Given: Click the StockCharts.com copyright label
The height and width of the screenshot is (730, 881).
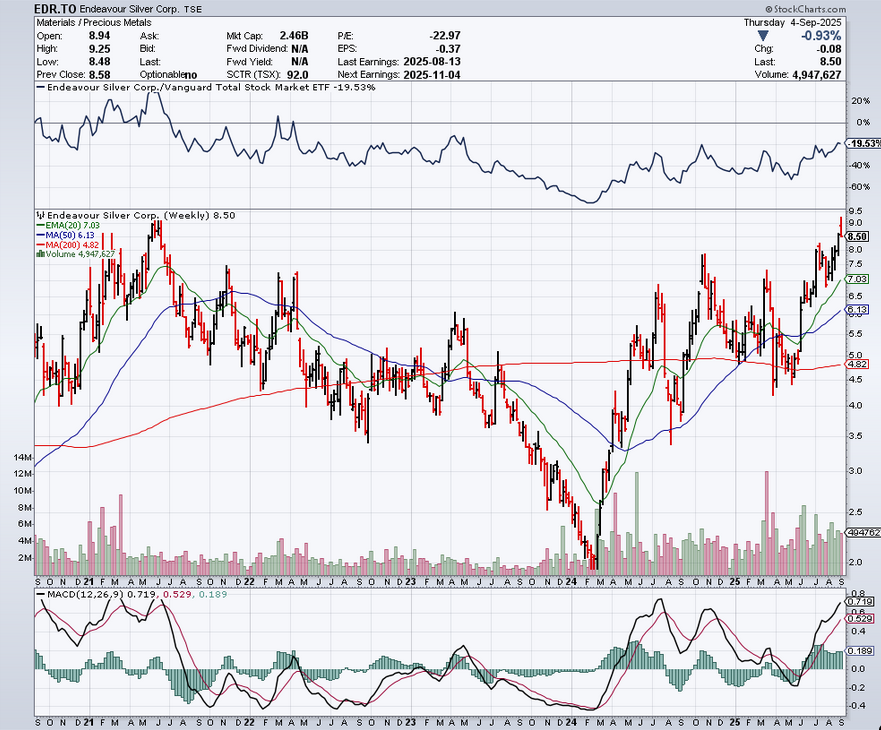Looking at the screenshot, I should [805, 9].
